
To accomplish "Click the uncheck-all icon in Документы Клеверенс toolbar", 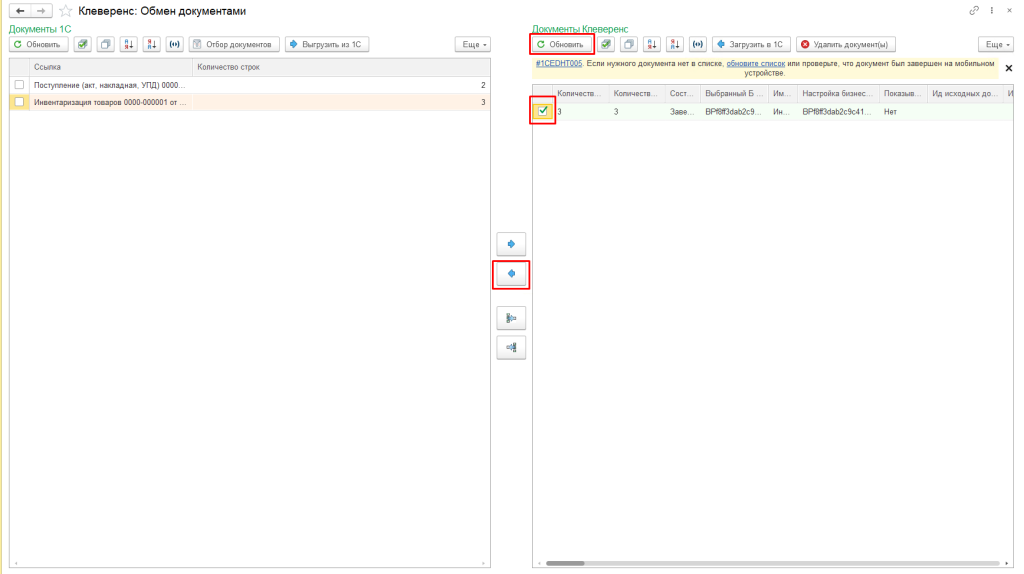I will 629,45.
